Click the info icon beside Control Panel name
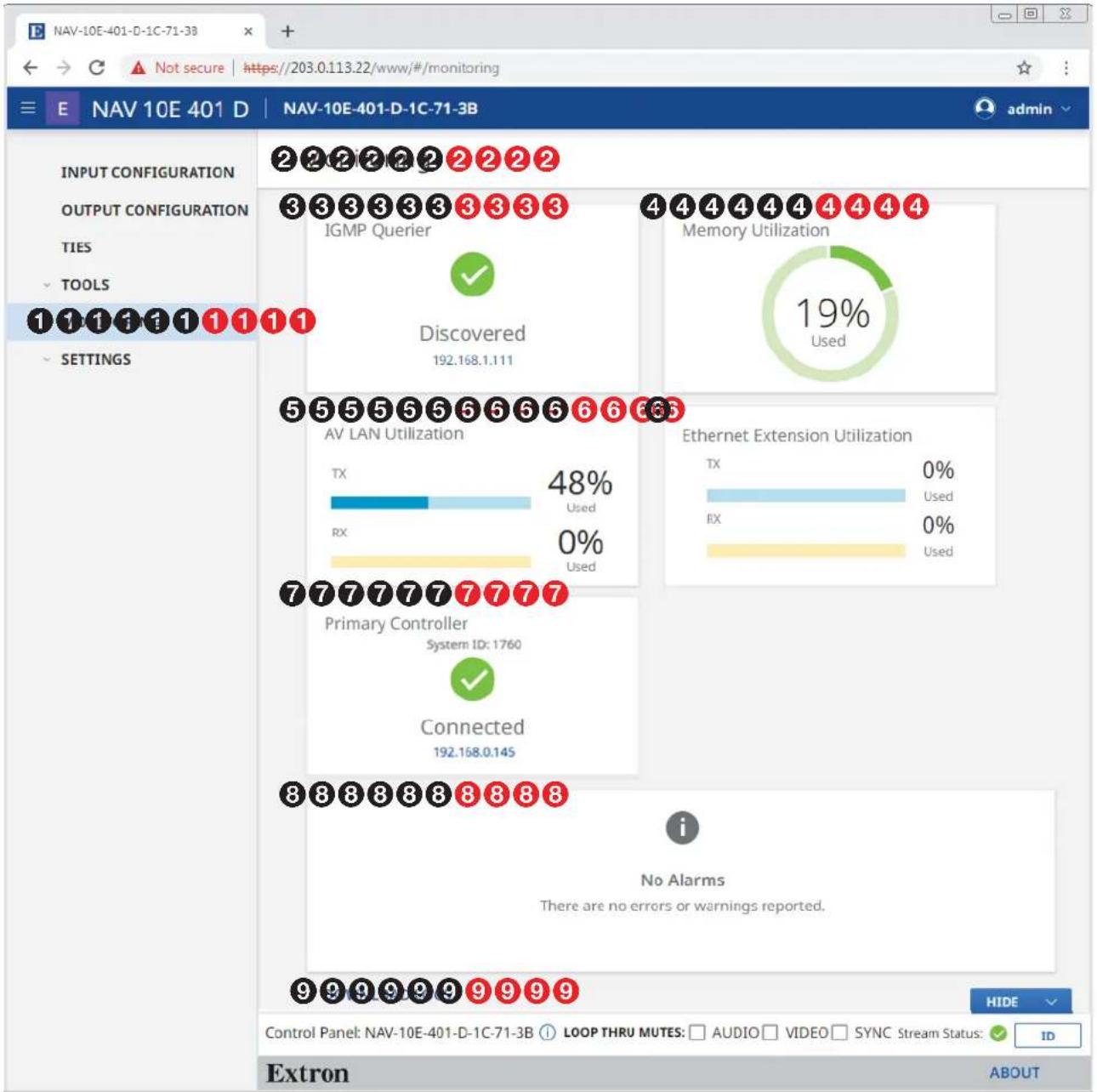Image resolution: width=1097 pixels, height=1092 pixels. coord(548,1033)
